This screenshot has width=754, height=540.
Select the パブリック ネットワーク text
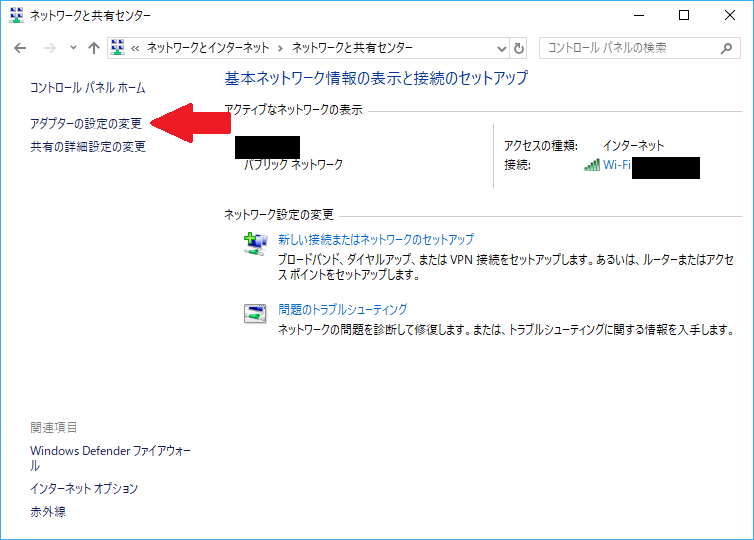pyautogui.click(x=293, y=165)
